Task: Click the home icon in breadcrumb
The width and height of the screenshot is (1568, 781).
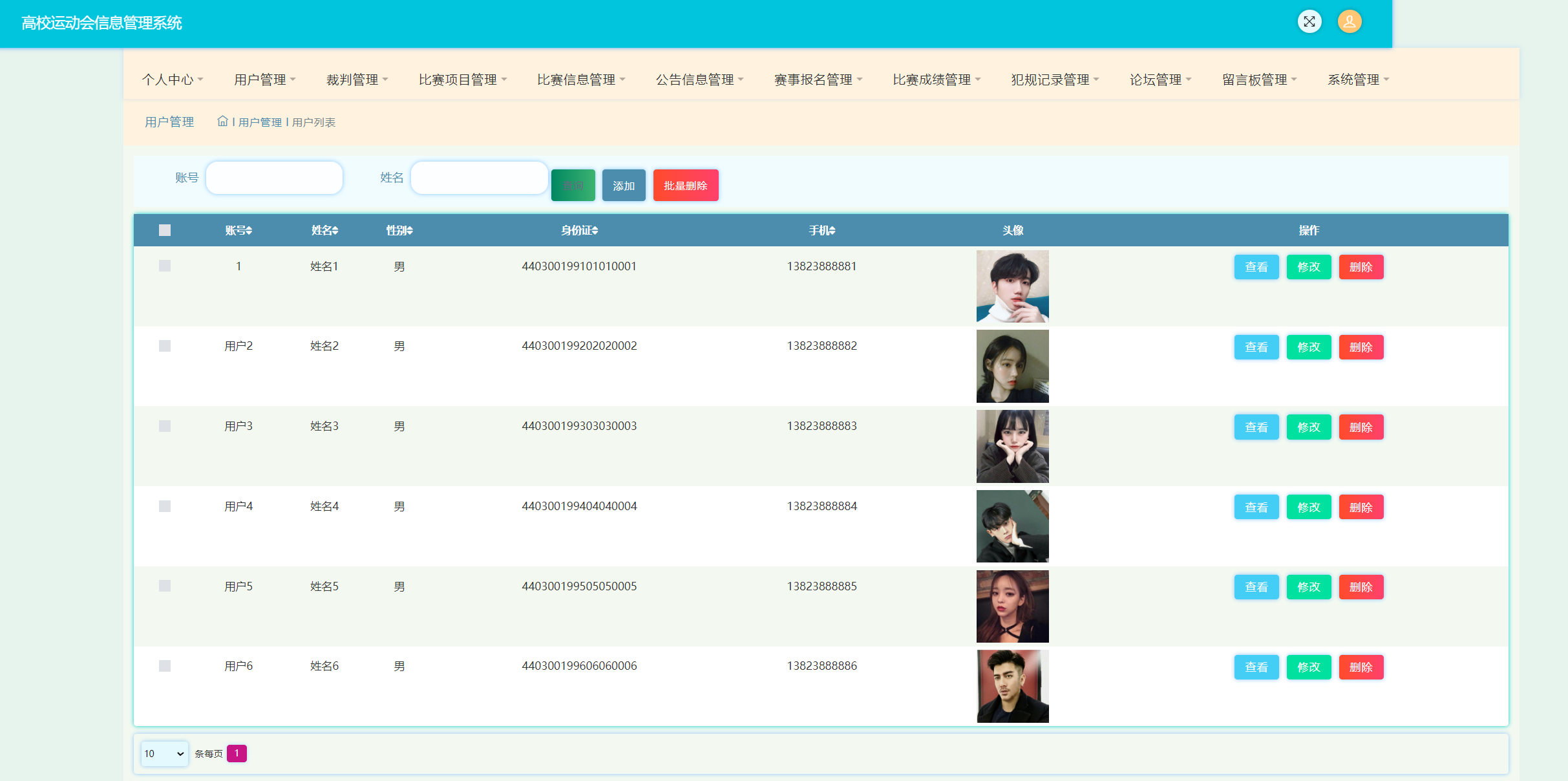Action: pyautogui.click(x=222, y=122)
